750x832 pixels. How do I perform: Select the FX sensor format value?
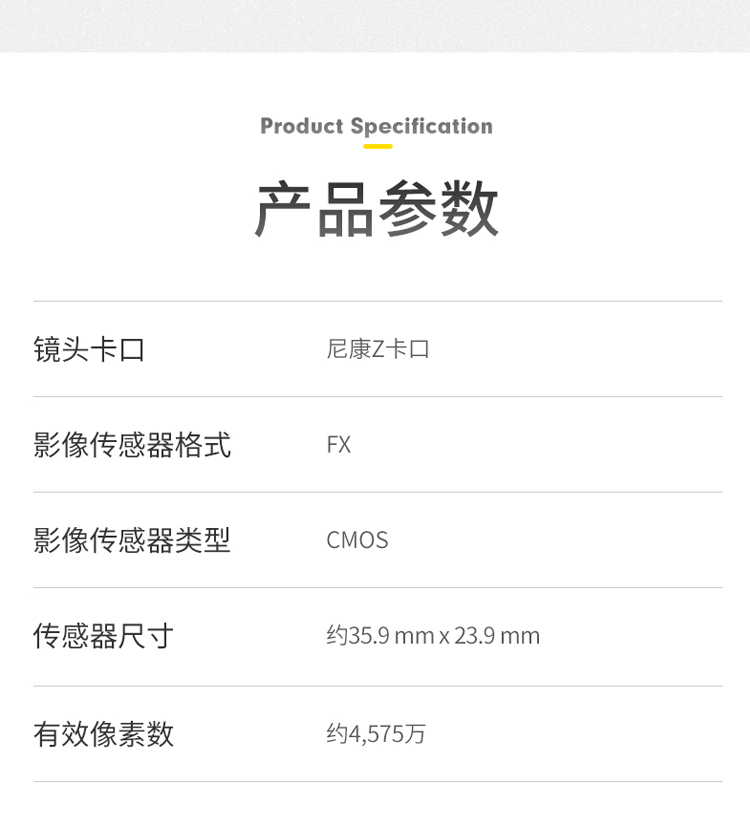point(339,445)
